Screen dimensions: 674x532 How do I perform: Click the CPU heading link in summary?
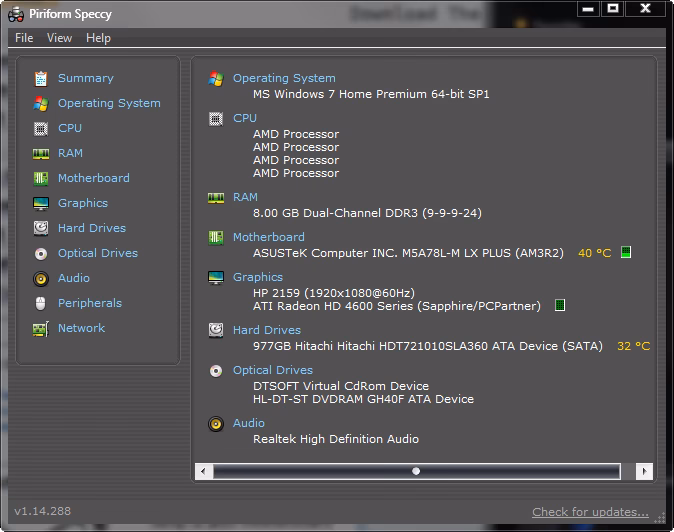click(x=245, y=118)
